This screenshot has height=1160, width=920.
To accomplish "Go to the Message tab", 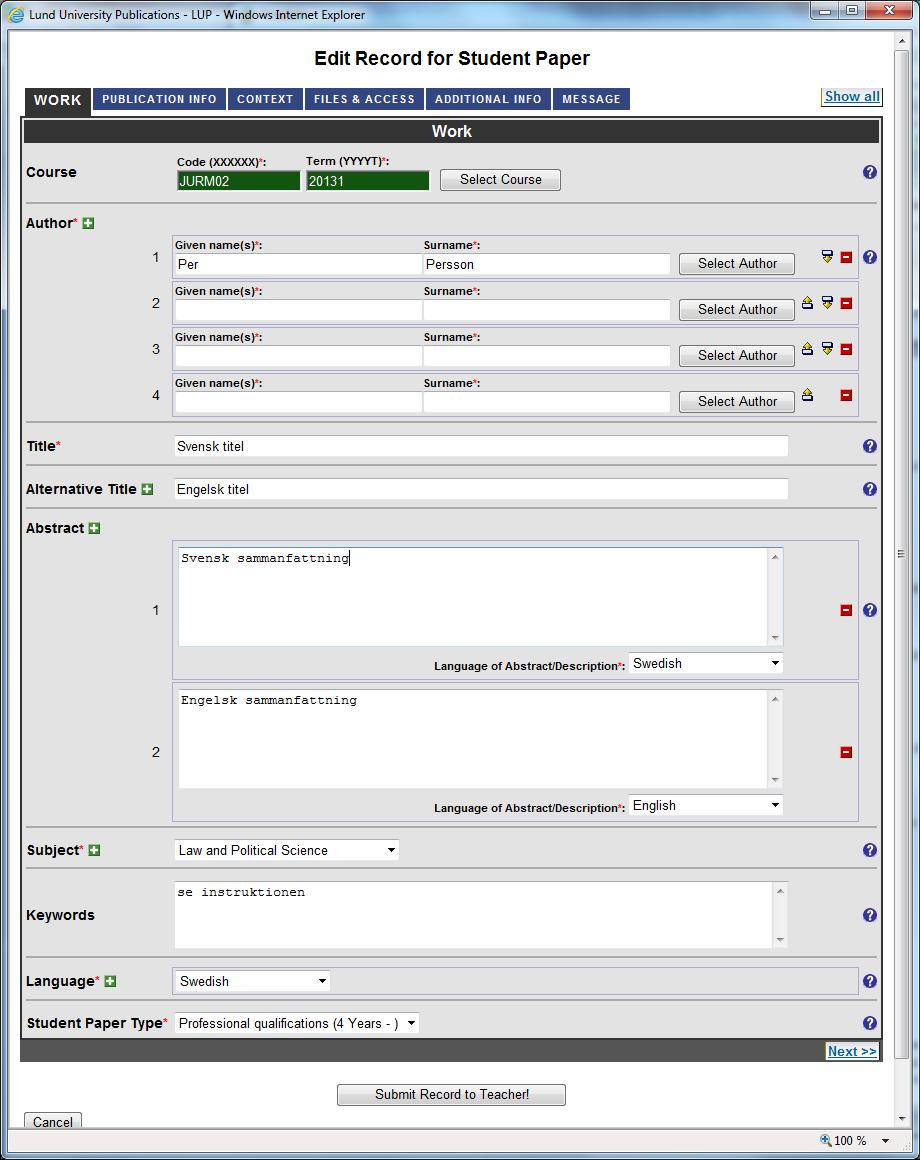I will coord(592,99).
